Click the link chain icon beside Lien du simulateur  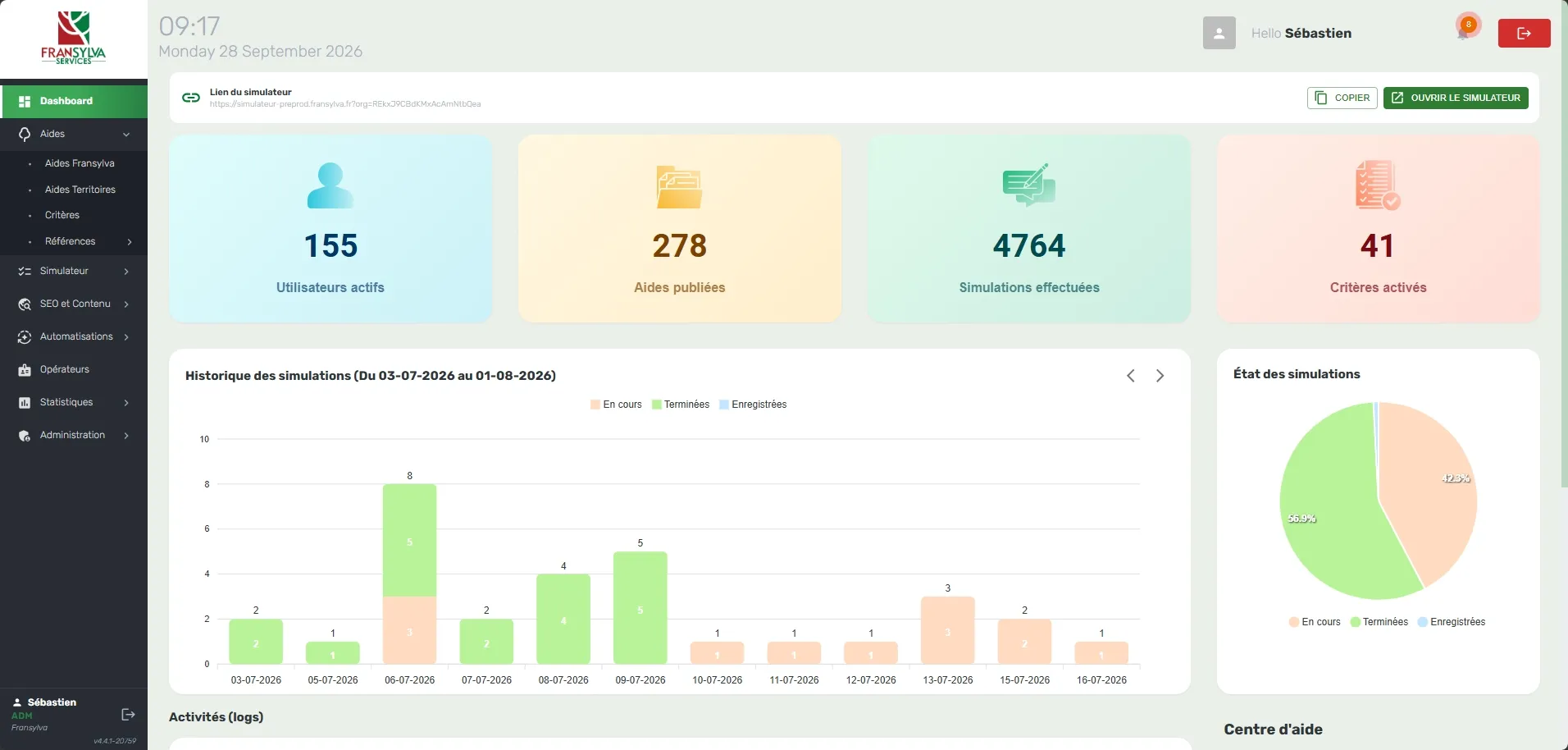pos(191,98)
